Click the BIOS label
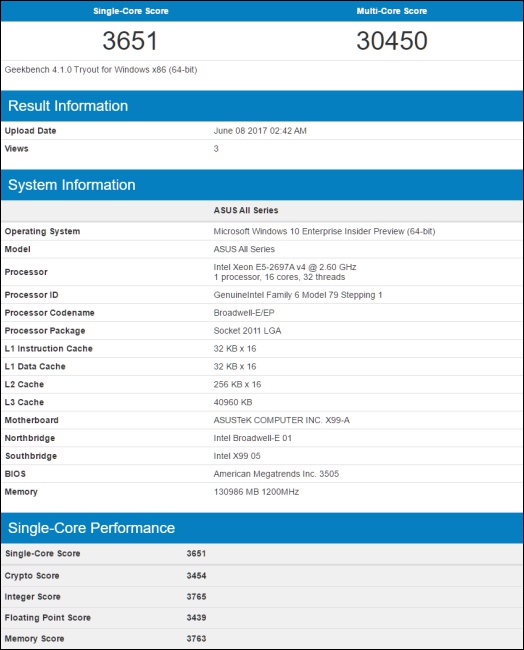The image size is (524, 650). 15,474
